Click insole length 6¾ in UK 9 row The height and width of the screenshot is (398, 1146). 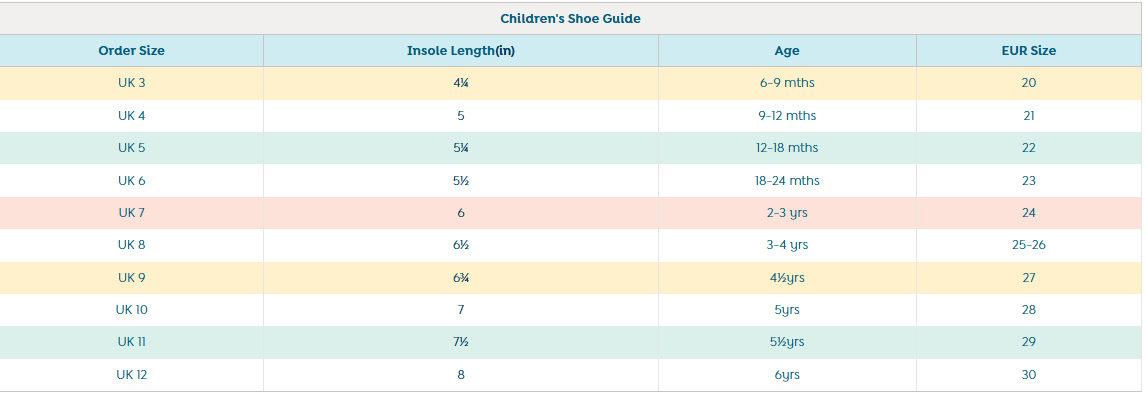coord(460,278)
